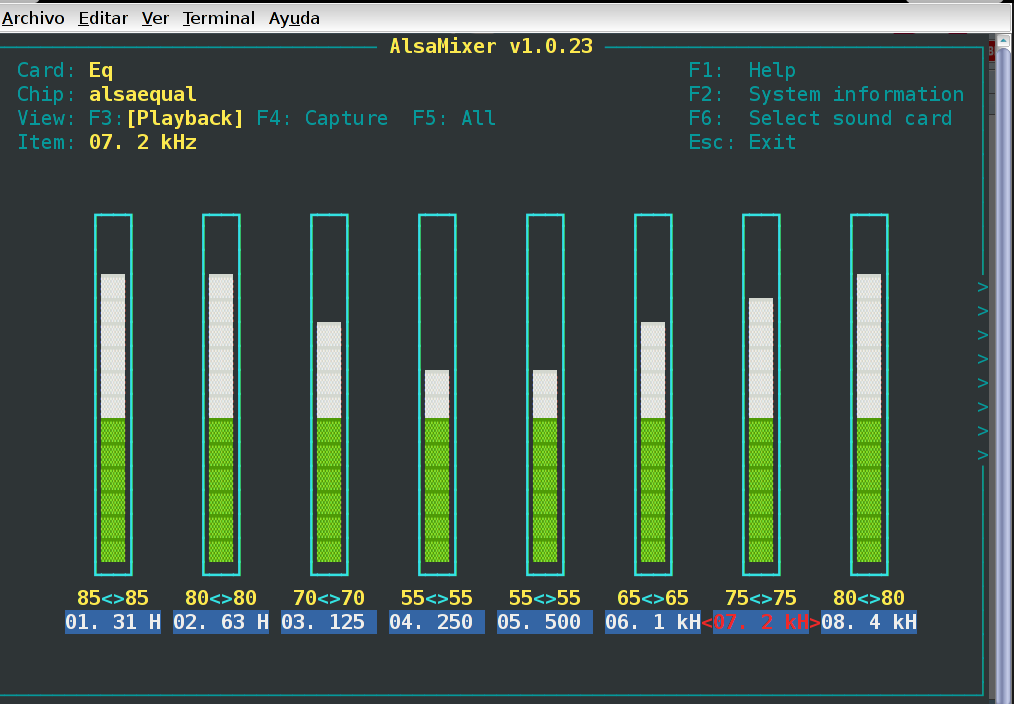The image size is (1014, 704).
Task: Click the 1 kHz equalizer band bar
Action: (x=653, y=394)
